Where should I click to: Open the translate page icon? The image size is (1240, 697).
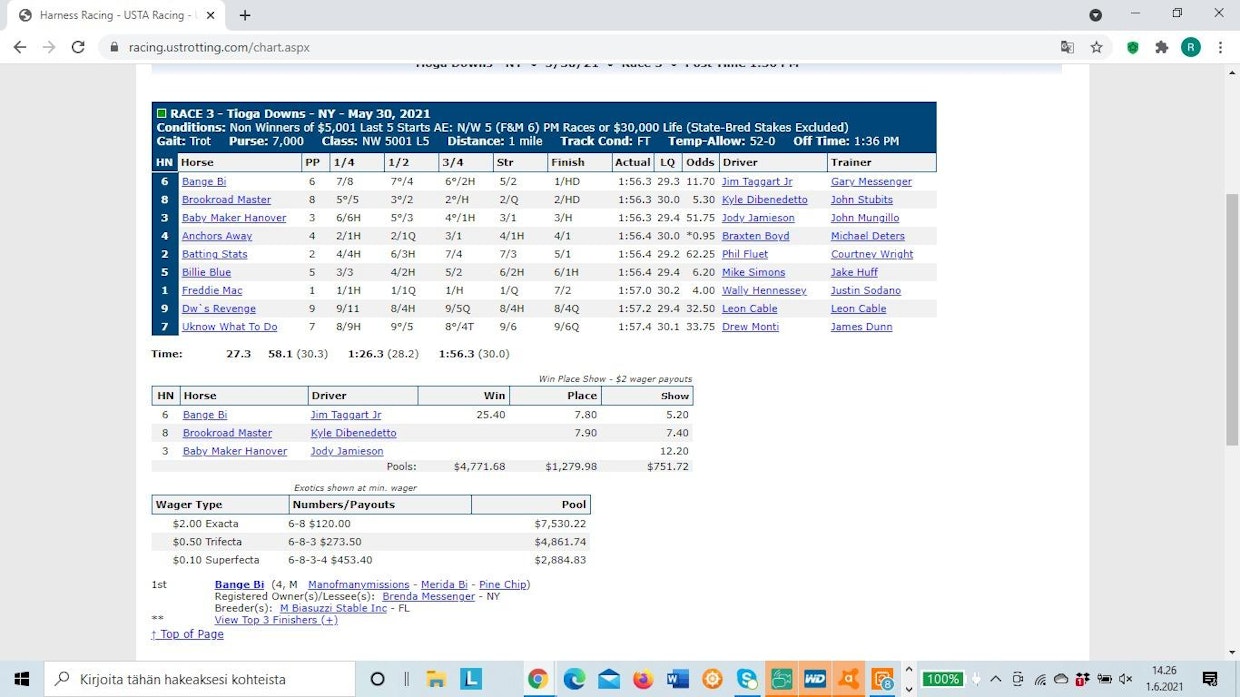(1068, 47)
